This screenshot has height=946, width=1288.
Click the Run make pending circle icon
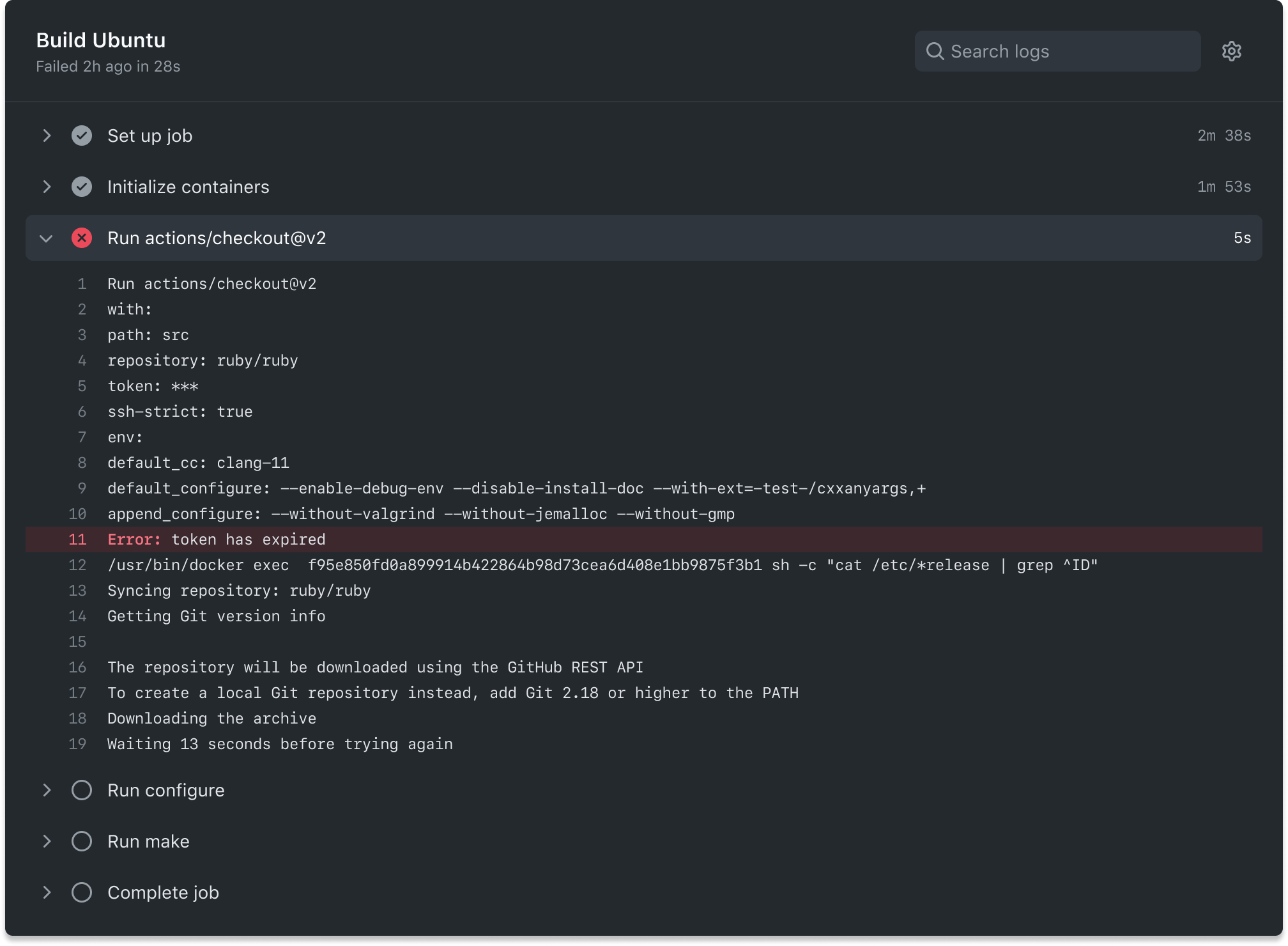pyautogui.click(x=82, y=841)
